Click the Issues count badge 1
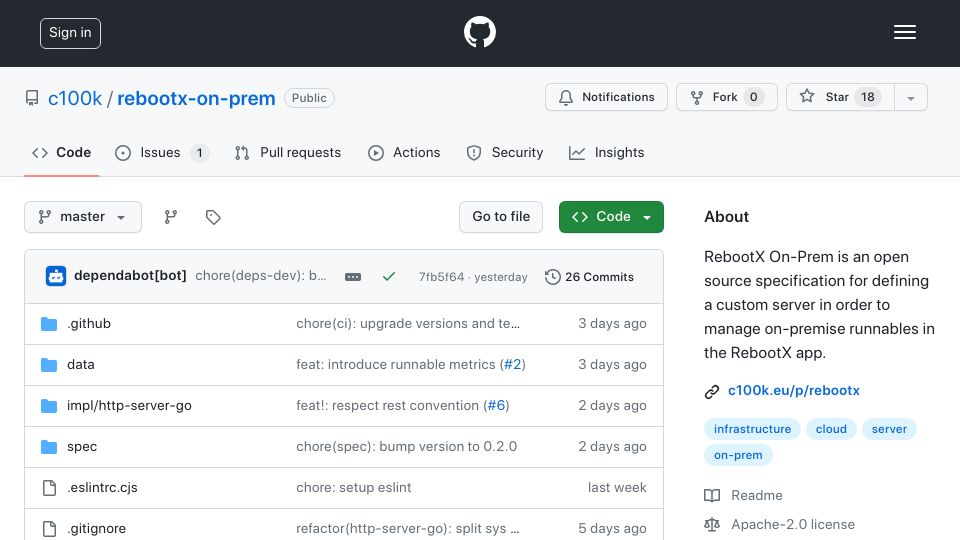This screenshot has width=960, height=540. coord(199,152)
